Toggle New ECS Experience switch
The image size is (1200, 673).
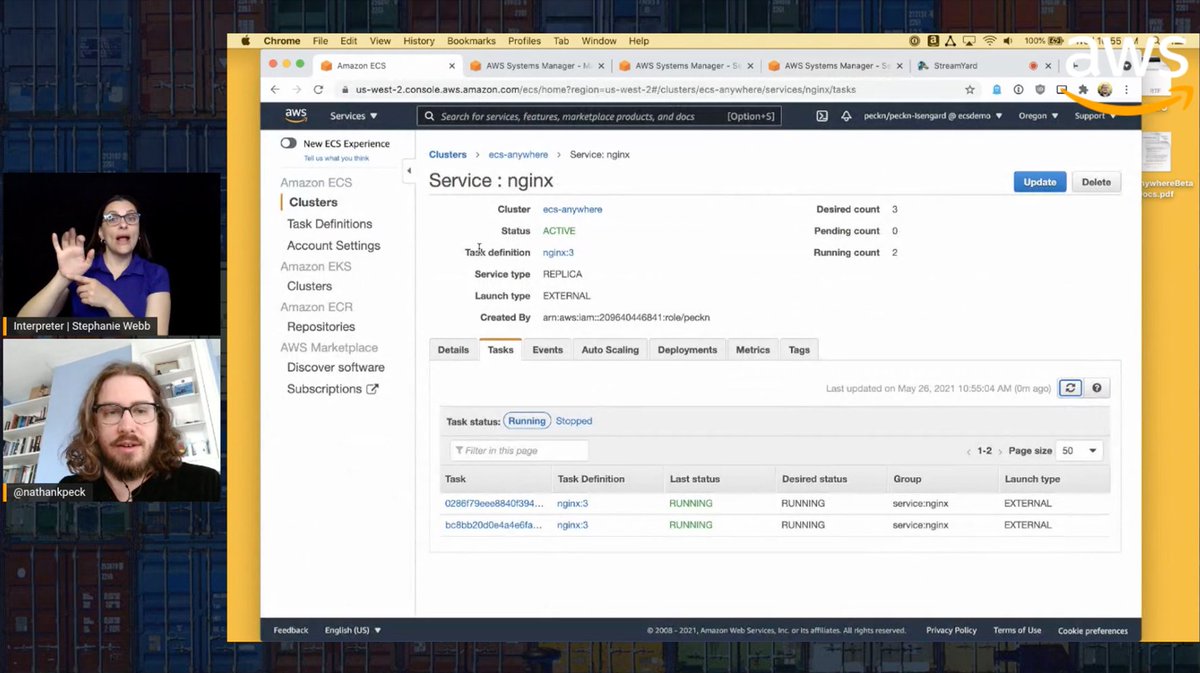pos(289,144)
